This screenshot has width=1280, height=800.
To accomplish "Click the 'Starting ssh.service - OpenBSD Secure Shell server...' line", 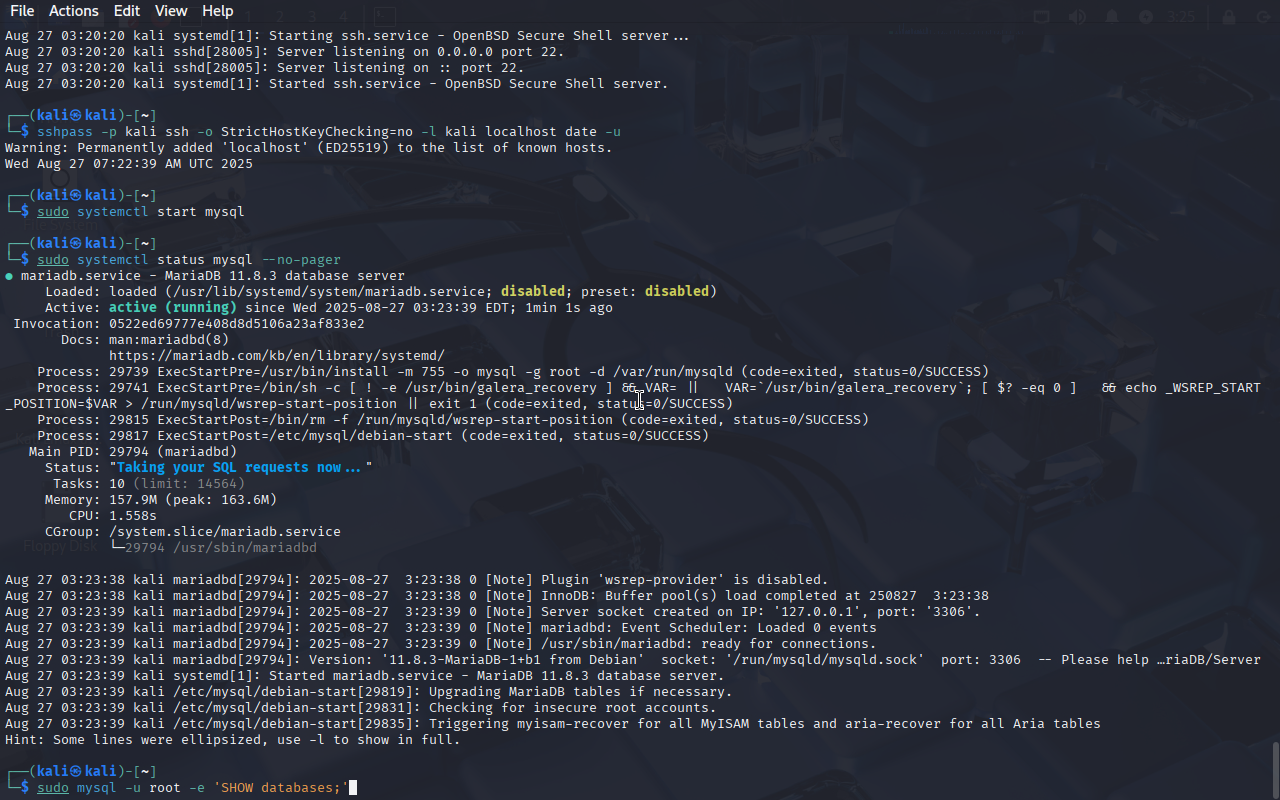I will 347,36.
